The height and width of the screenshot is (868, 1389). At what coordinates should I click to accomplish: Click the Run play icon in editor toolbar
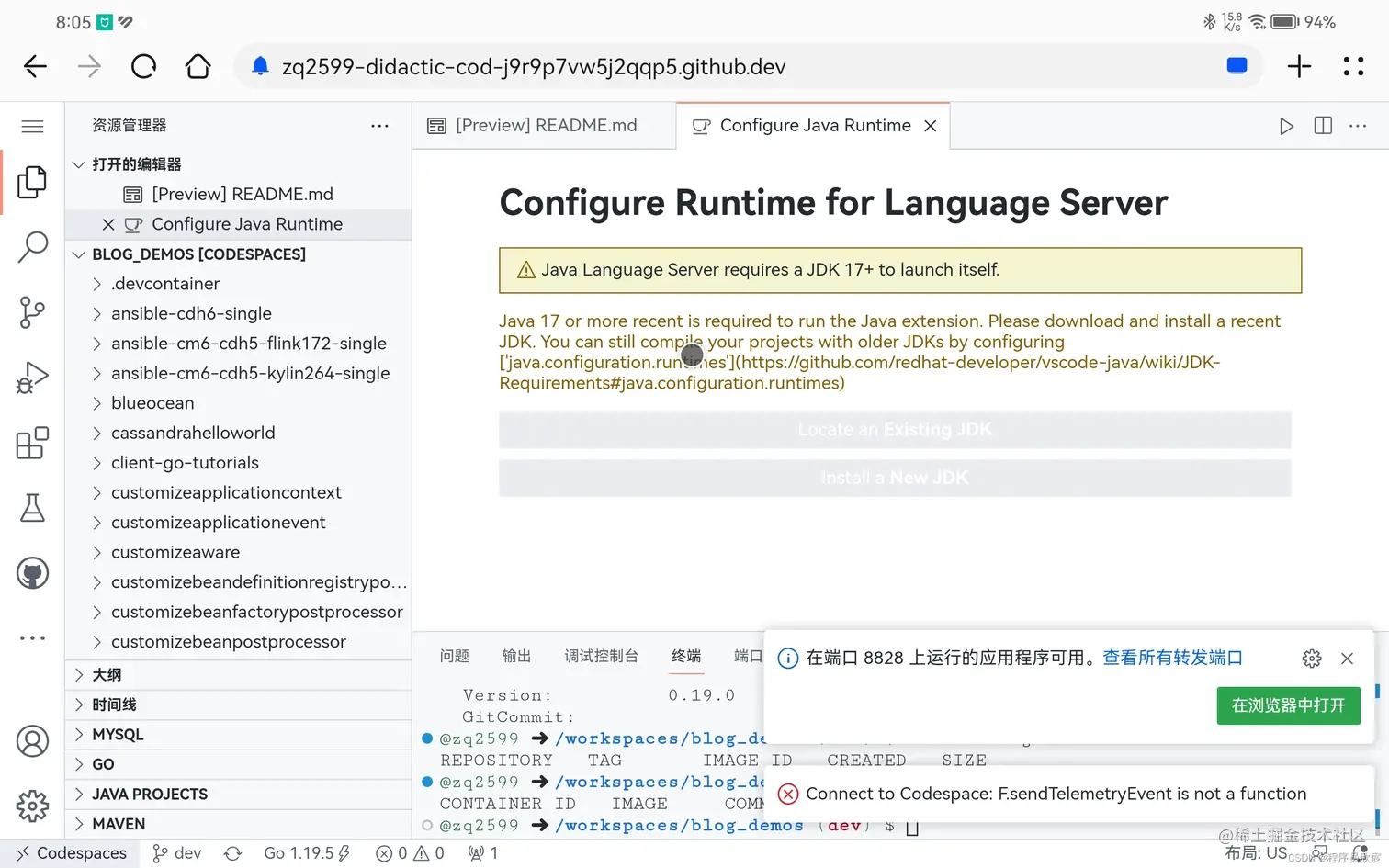point(1286,126)
